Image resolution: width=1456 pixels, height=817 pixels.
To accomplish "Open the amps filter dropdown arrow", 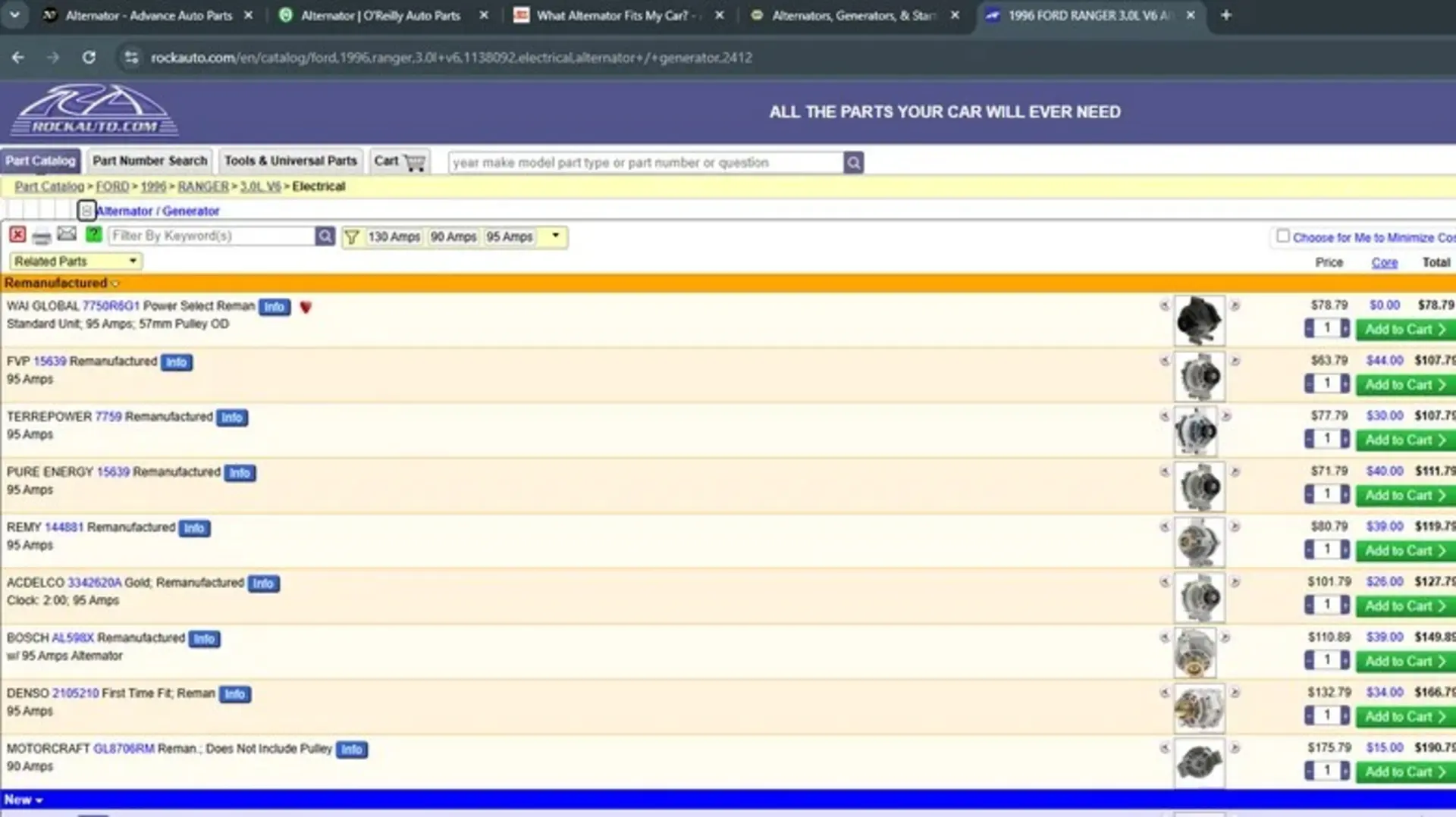I will [x=555, y=236].
